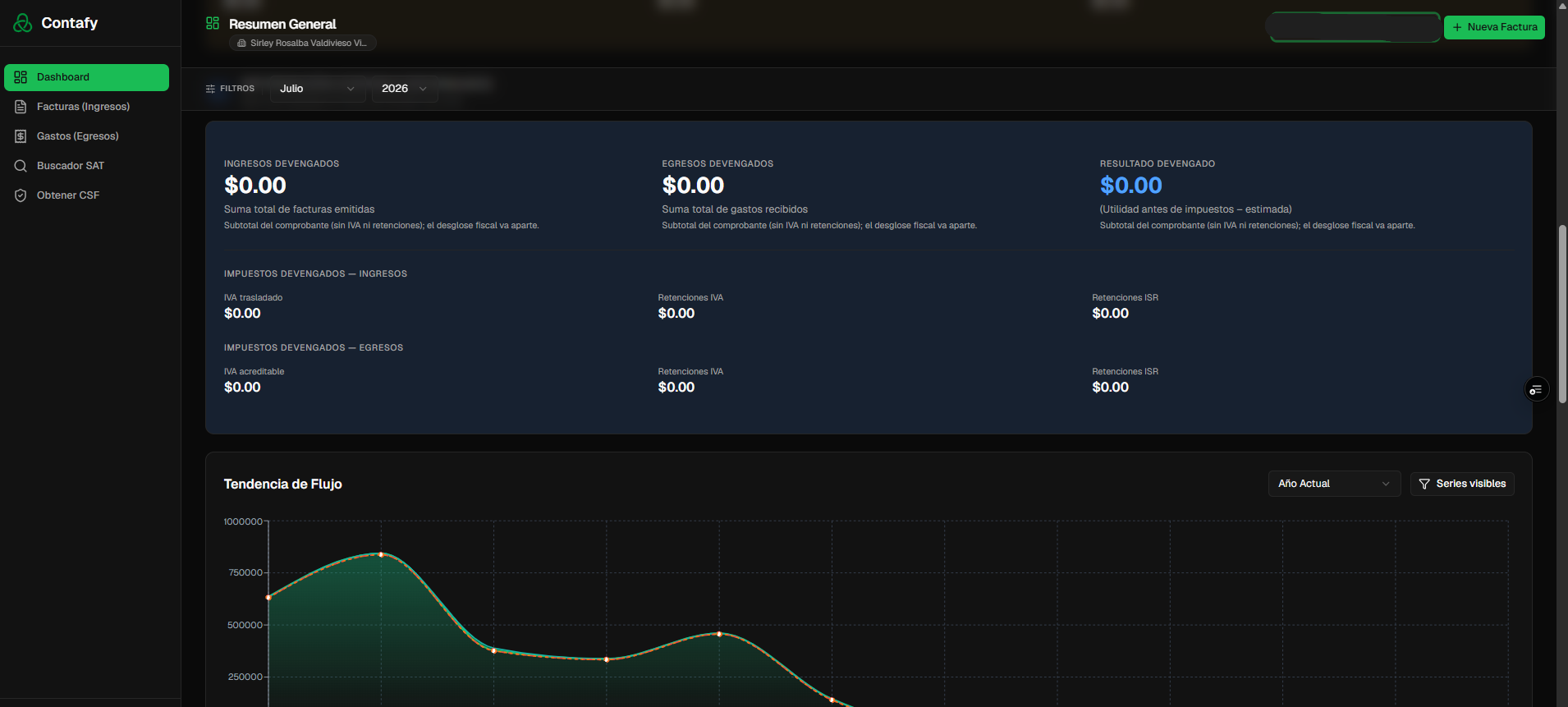Click the Sirley Rosalba Valdivieso profile chip
This screenshot has height=707, width=1568.
point(302,43)
